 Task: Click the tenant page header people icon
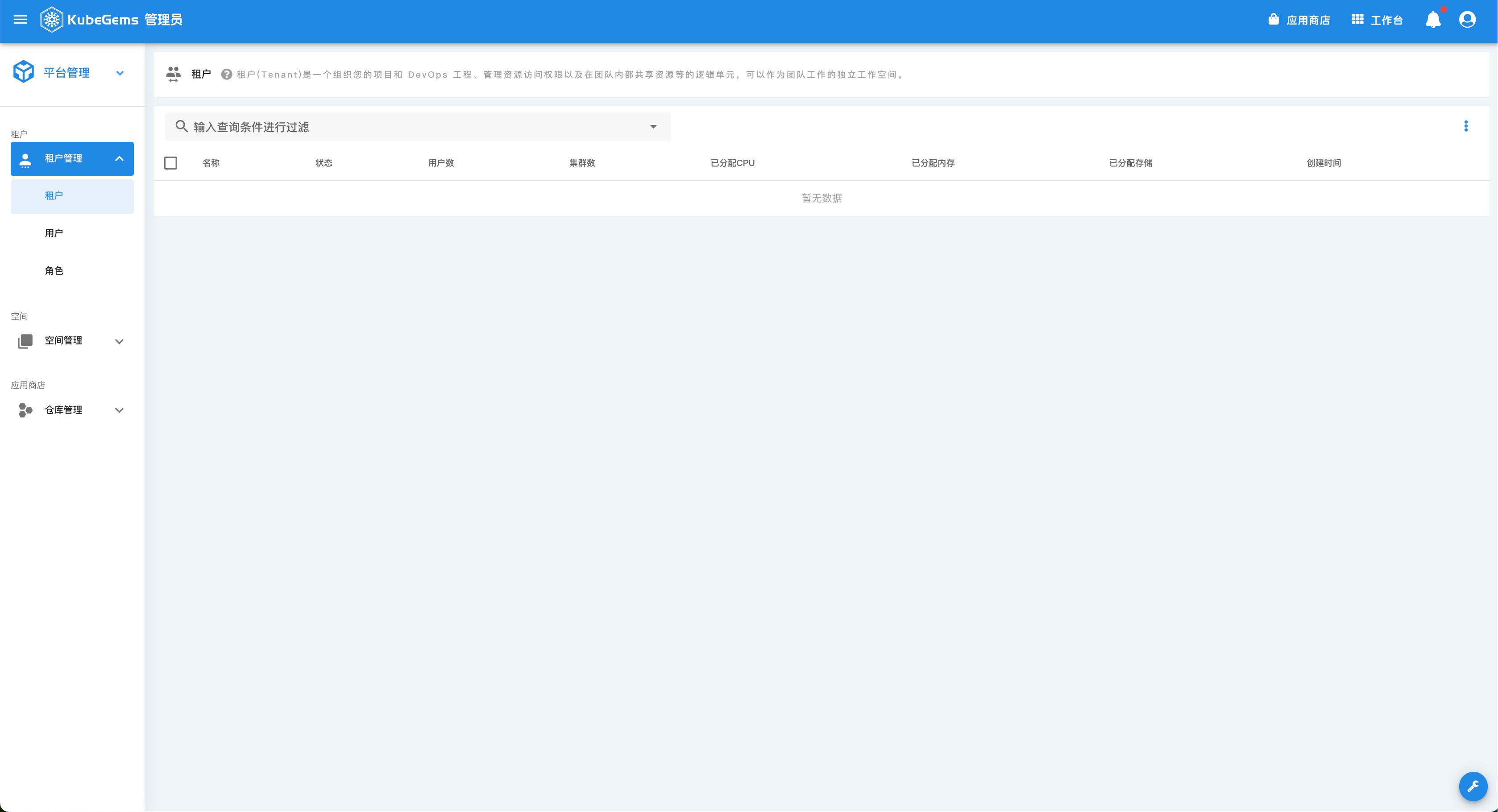[x=173, y=75]
